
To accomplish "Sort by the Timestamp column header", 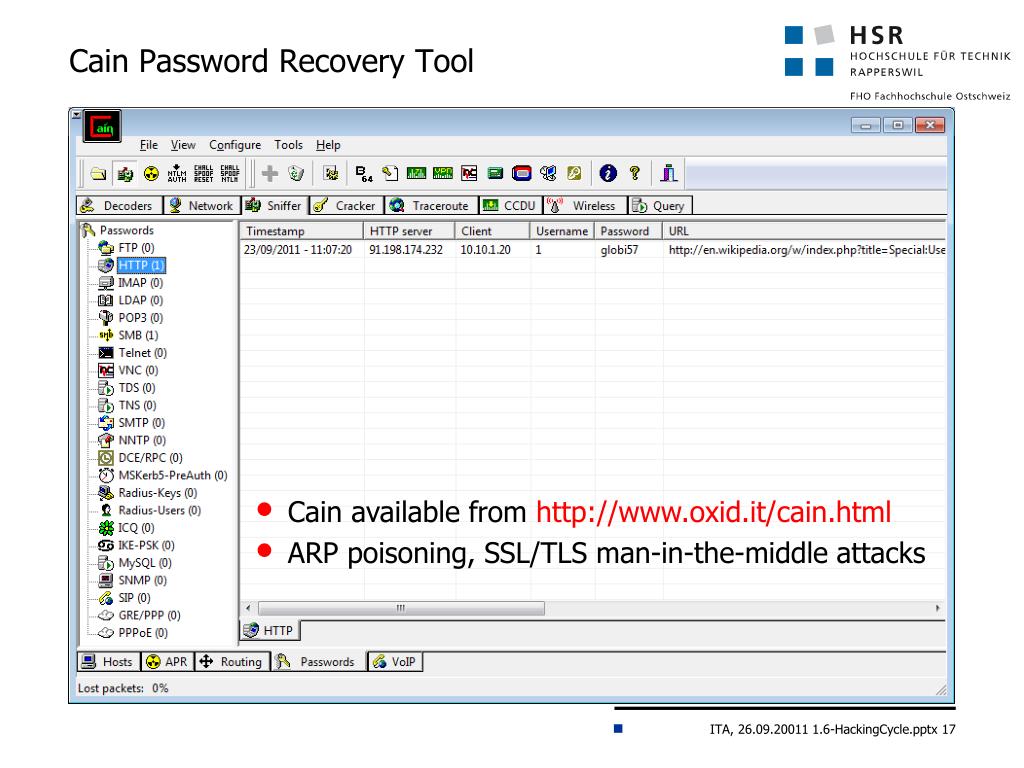I will pyautogui.click(x=301, y=231).
